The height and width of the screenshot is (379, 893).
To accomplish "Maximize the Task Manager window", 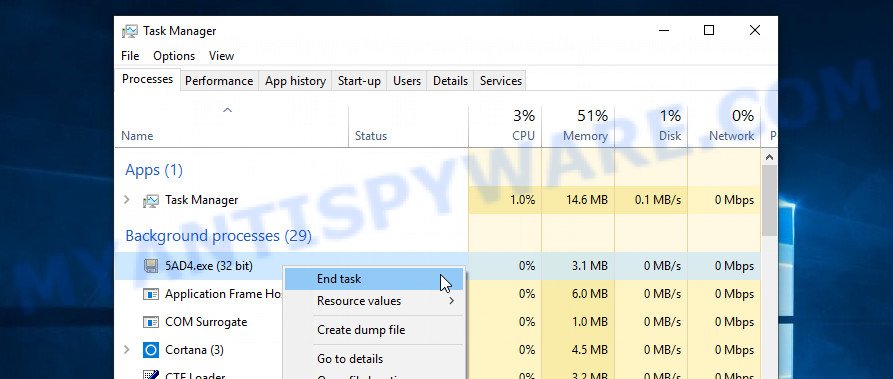I will (x=709, y=31).
